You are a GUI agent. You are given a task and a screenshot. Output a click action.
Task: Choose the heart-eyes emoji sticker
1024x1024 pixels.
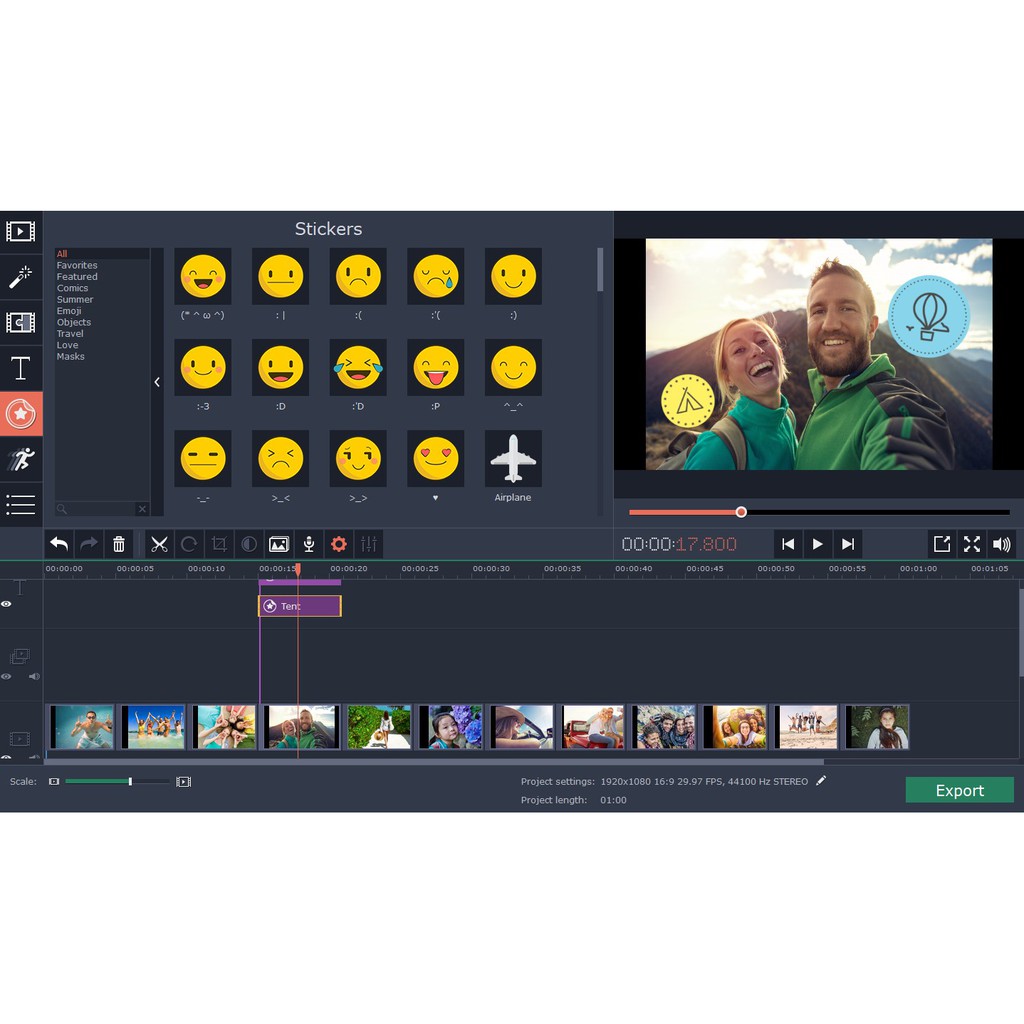[436, 458]
